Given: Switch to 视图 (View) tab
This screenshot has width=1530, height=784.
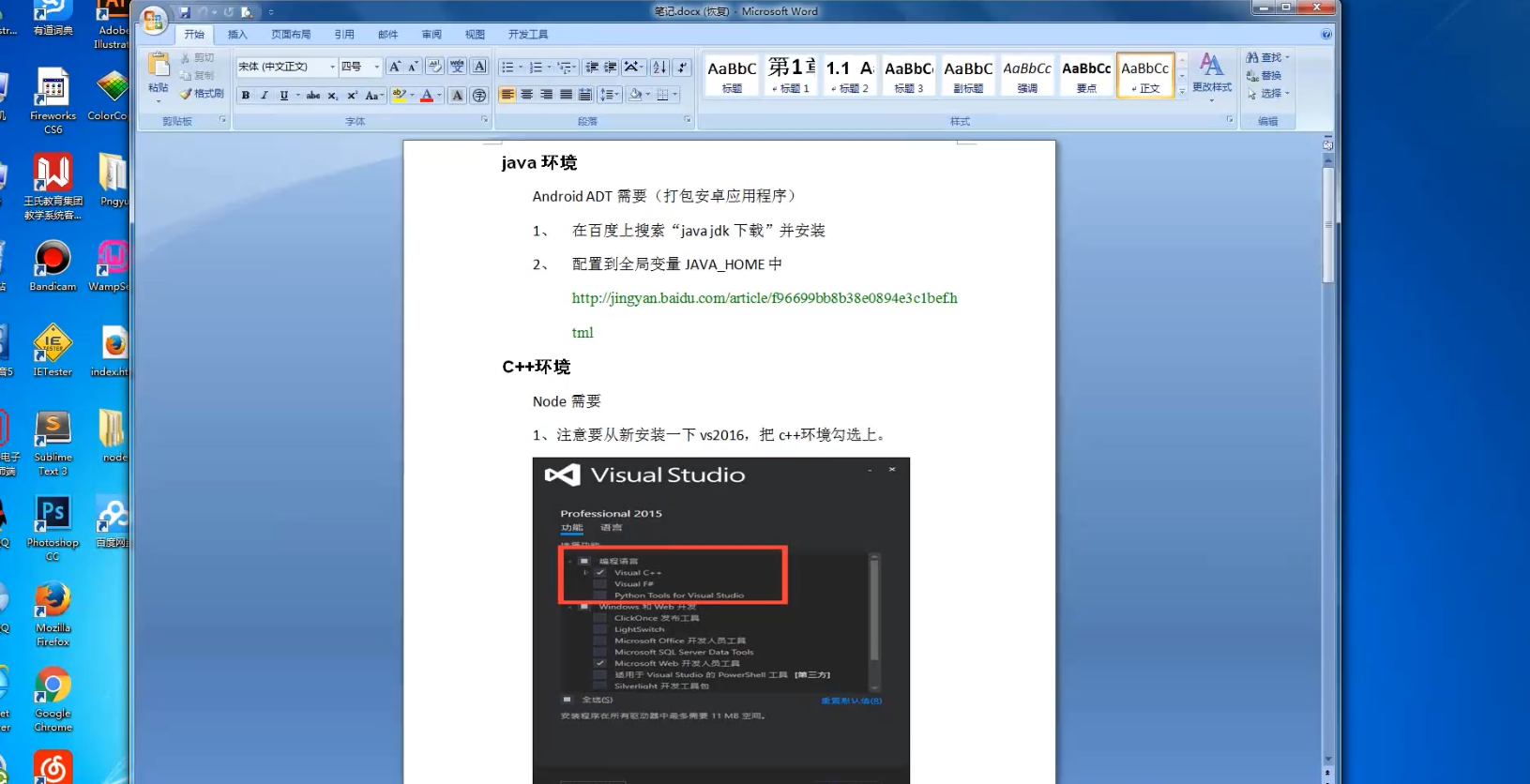Looking at the screenshot, I should pos(476,35).
